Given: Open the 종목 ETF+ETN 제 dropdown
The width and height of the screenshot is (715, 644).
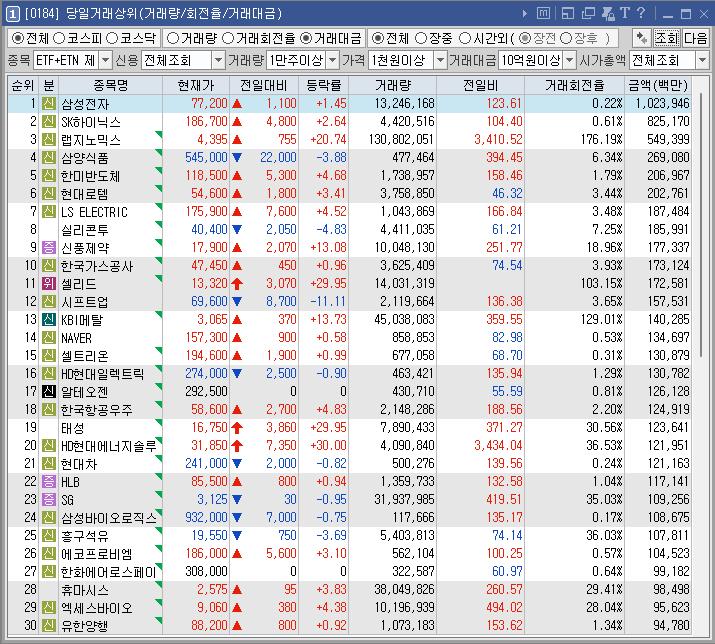Looking at the screenshot, I should click(x=105, y=60).
